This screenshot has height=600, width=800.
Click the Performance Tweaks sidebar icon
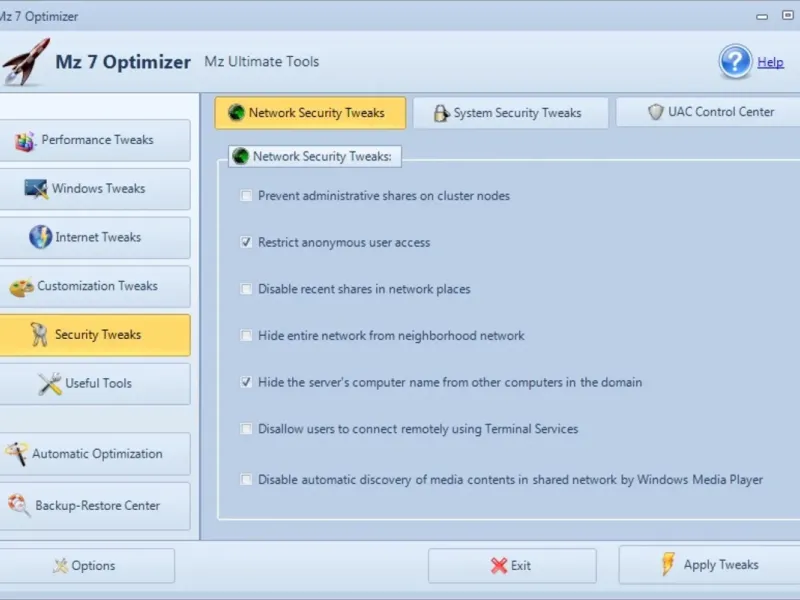[x=24, y=140]
